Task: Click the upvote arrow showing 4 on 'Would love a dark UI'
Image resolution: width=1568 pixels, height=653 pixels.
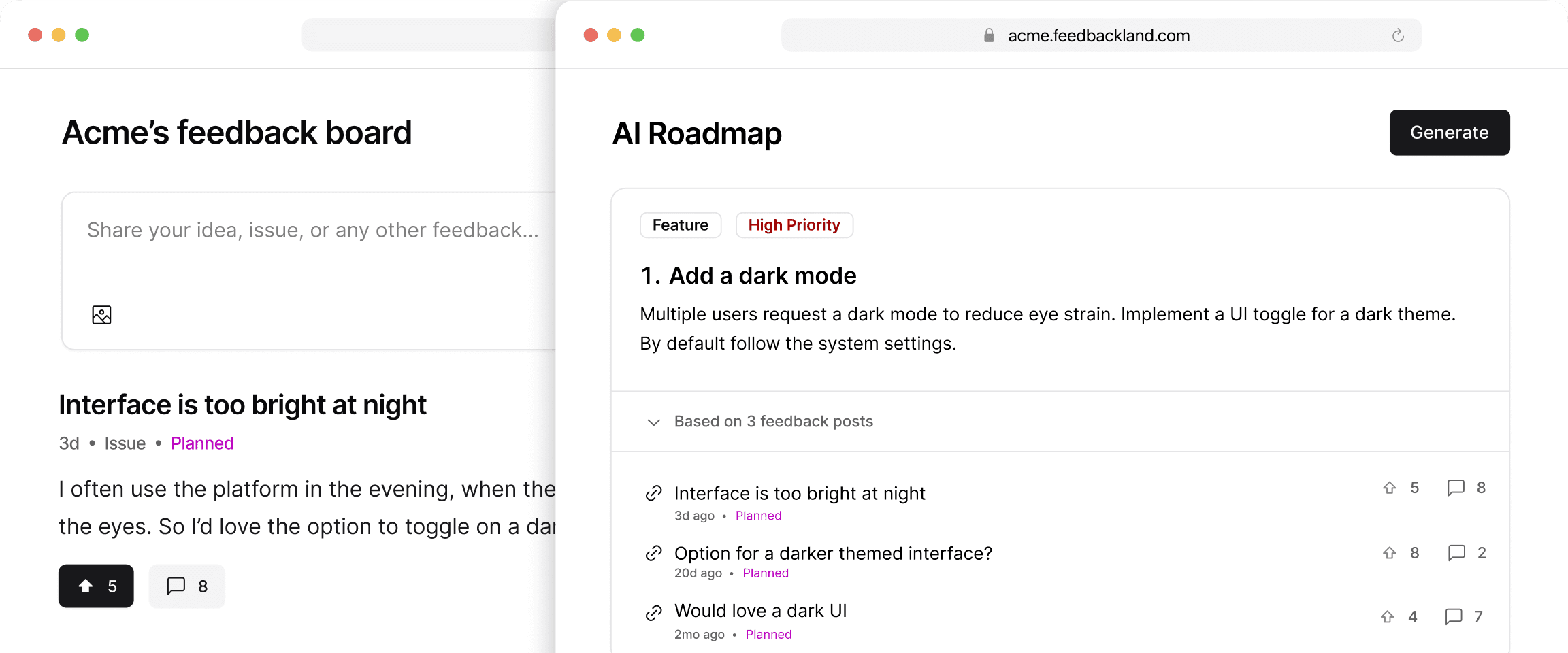Action: point(1386,616)
